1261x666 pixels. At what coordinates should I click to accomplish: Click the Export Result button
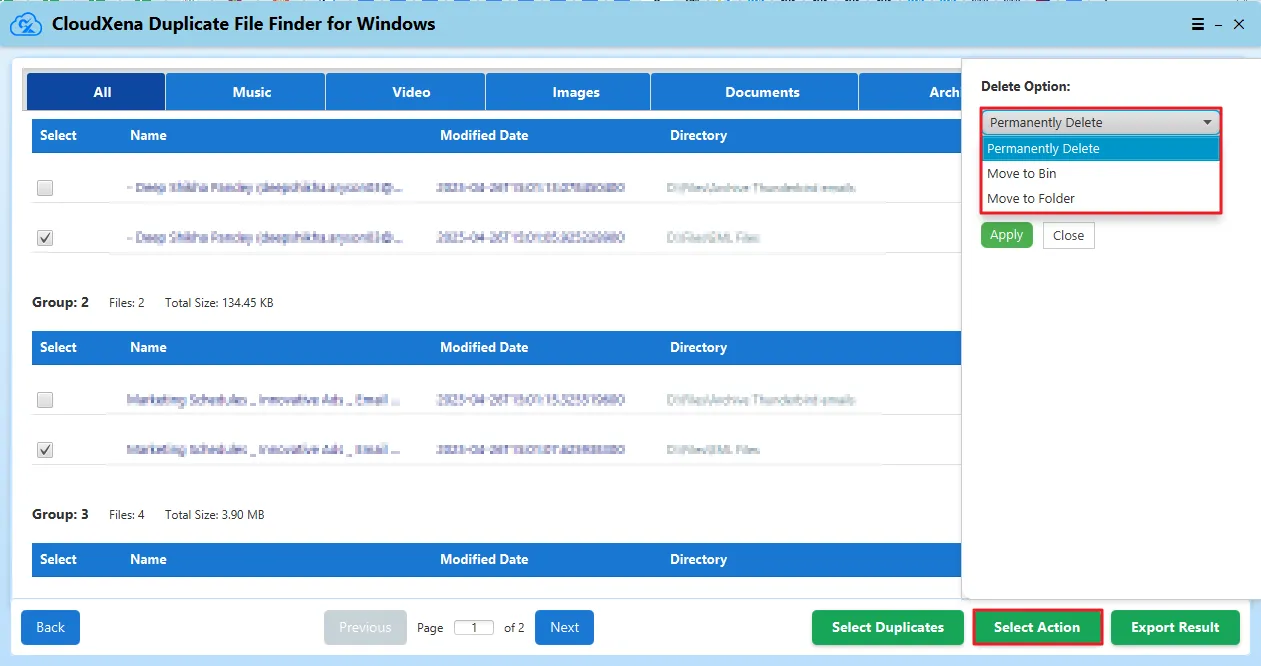tap(1174, 627)
